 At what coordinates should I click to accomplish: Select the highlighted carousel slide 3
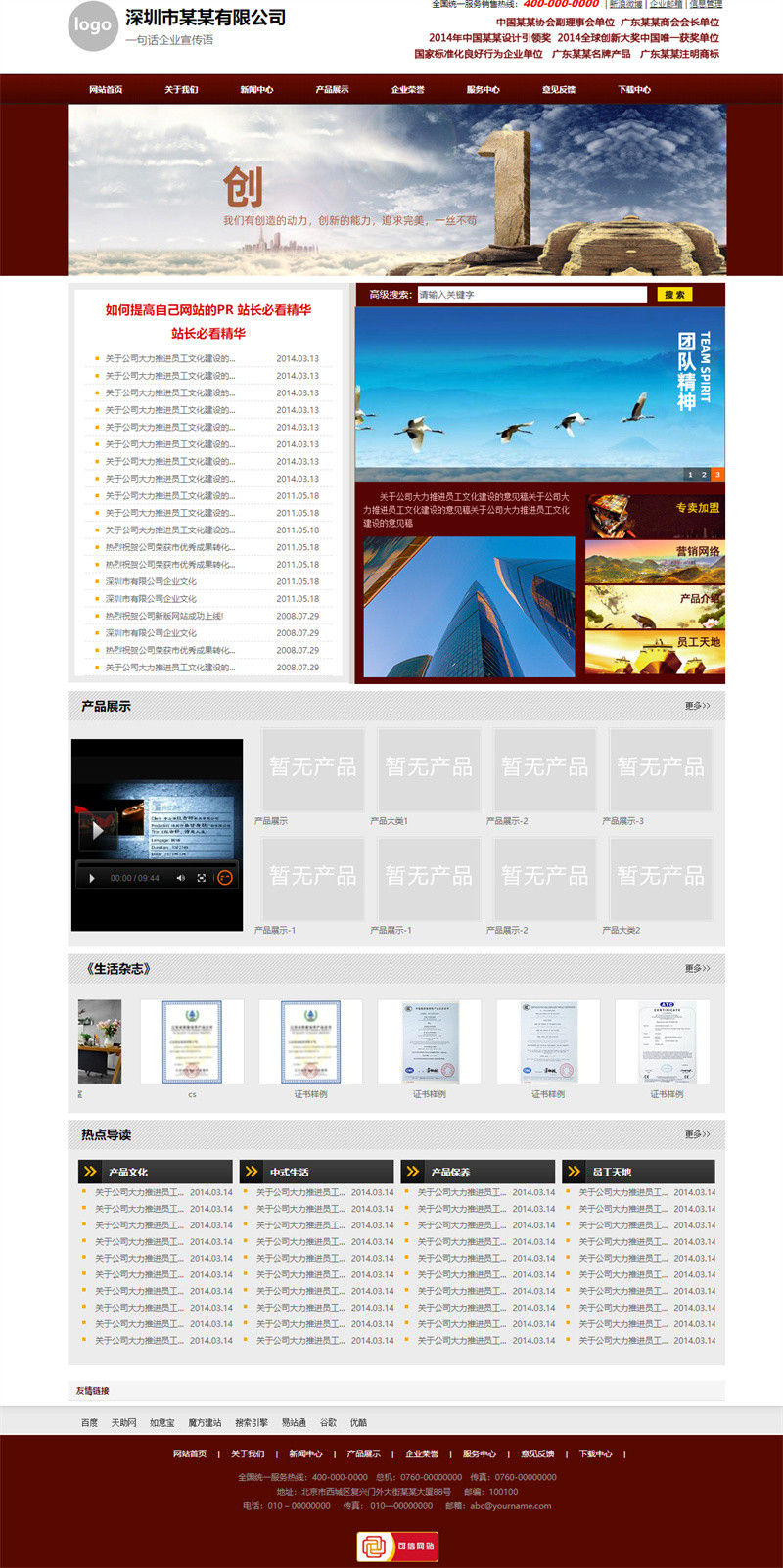717,475
